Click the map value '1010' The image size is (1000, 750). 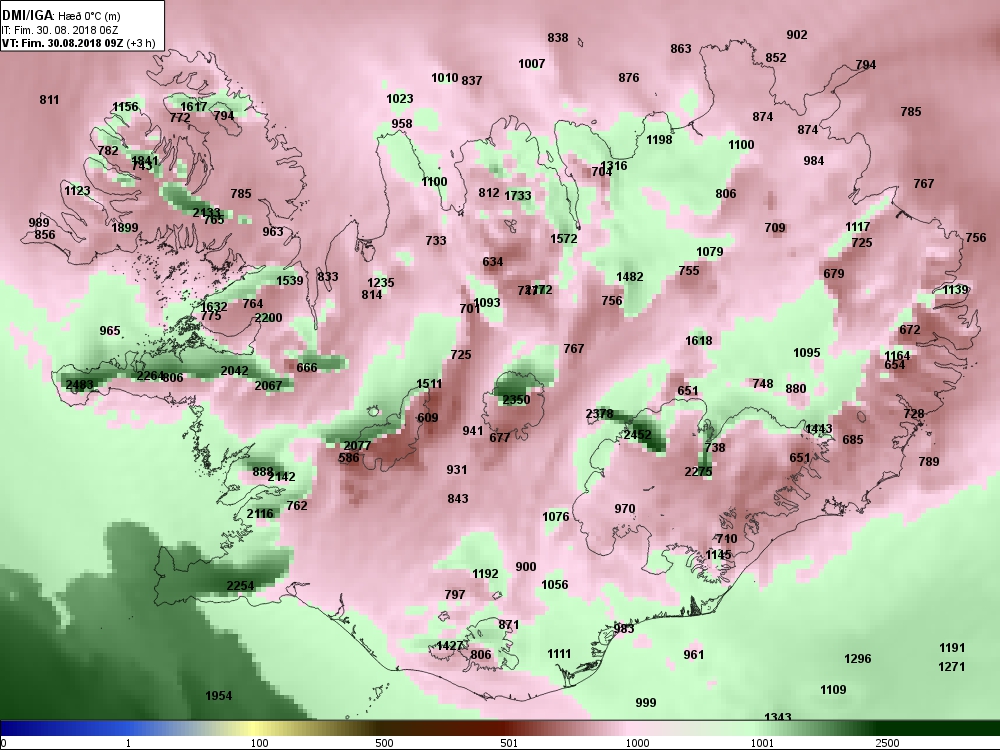coord(445,78)
